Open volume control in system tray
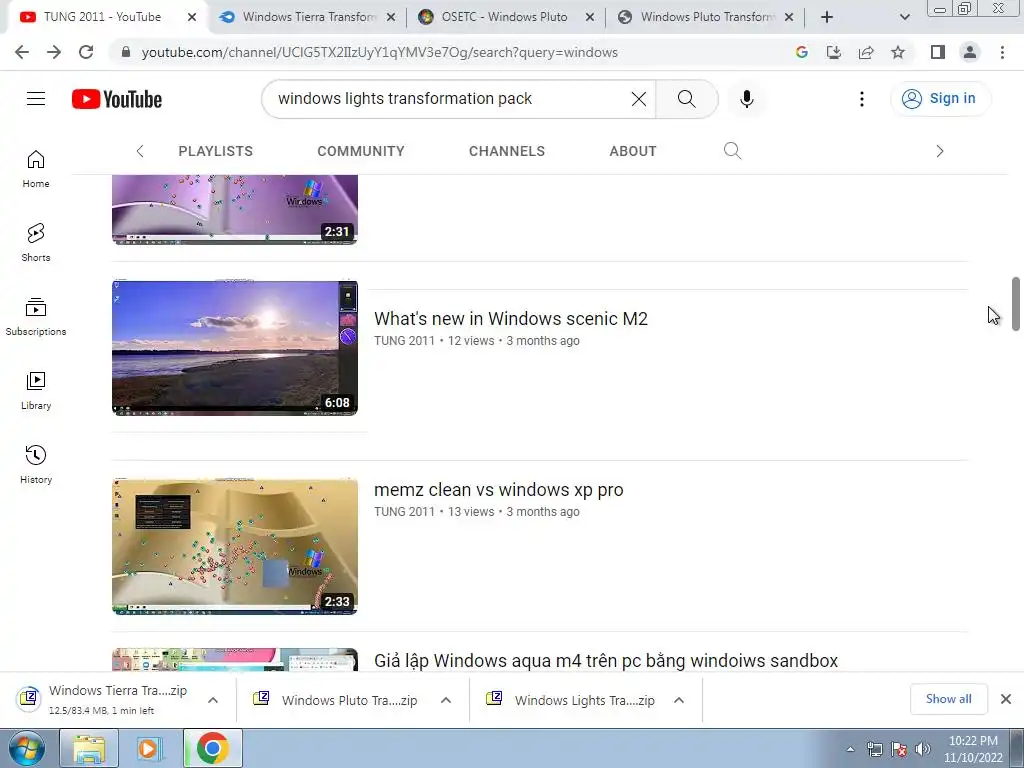 pos(923,749)
